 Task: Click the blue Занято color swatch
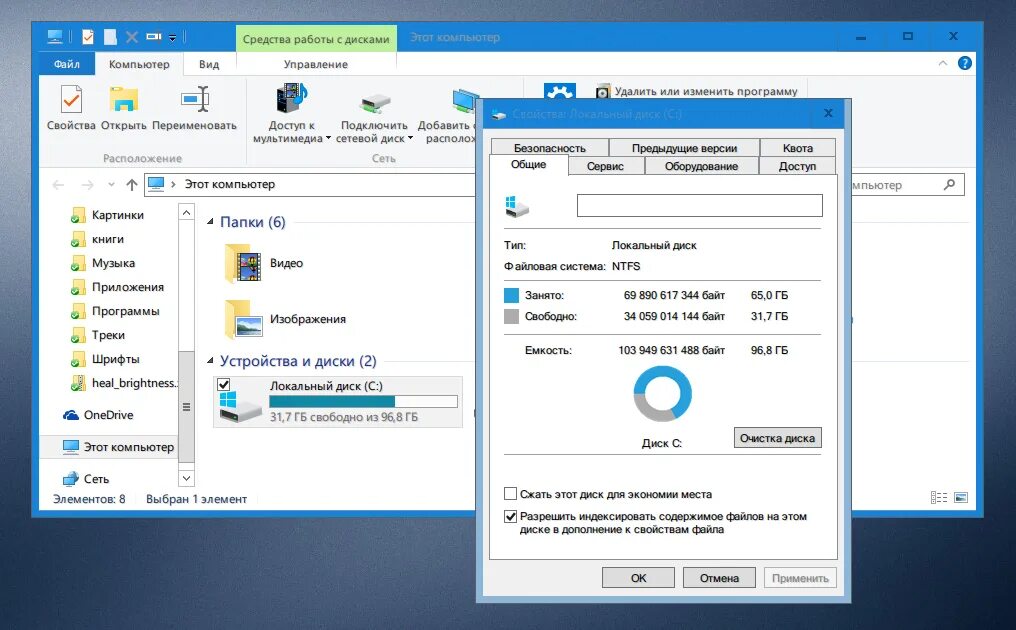[511, 296]
